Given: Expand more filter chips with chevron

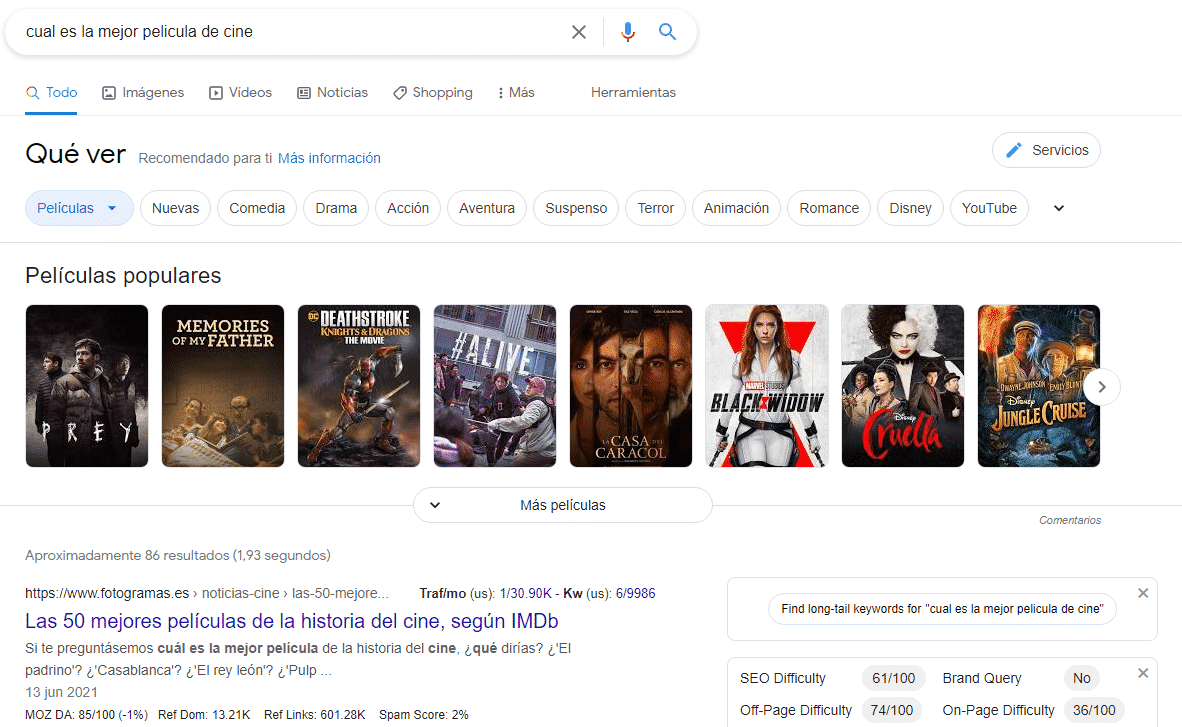Looking at the screenshot, I should coord(1059,208).
